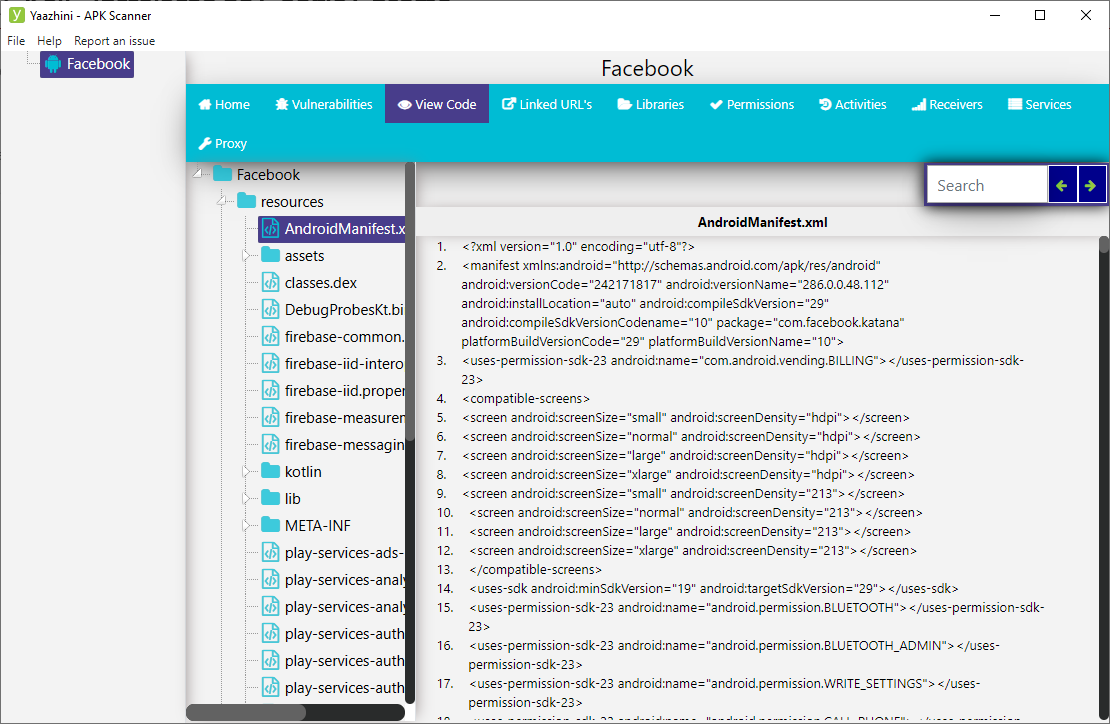The image size is (1110, 724).
Task: Click the Yaazhini app logo in title bar
Action: pyautogui.click(x=16, y=15)
